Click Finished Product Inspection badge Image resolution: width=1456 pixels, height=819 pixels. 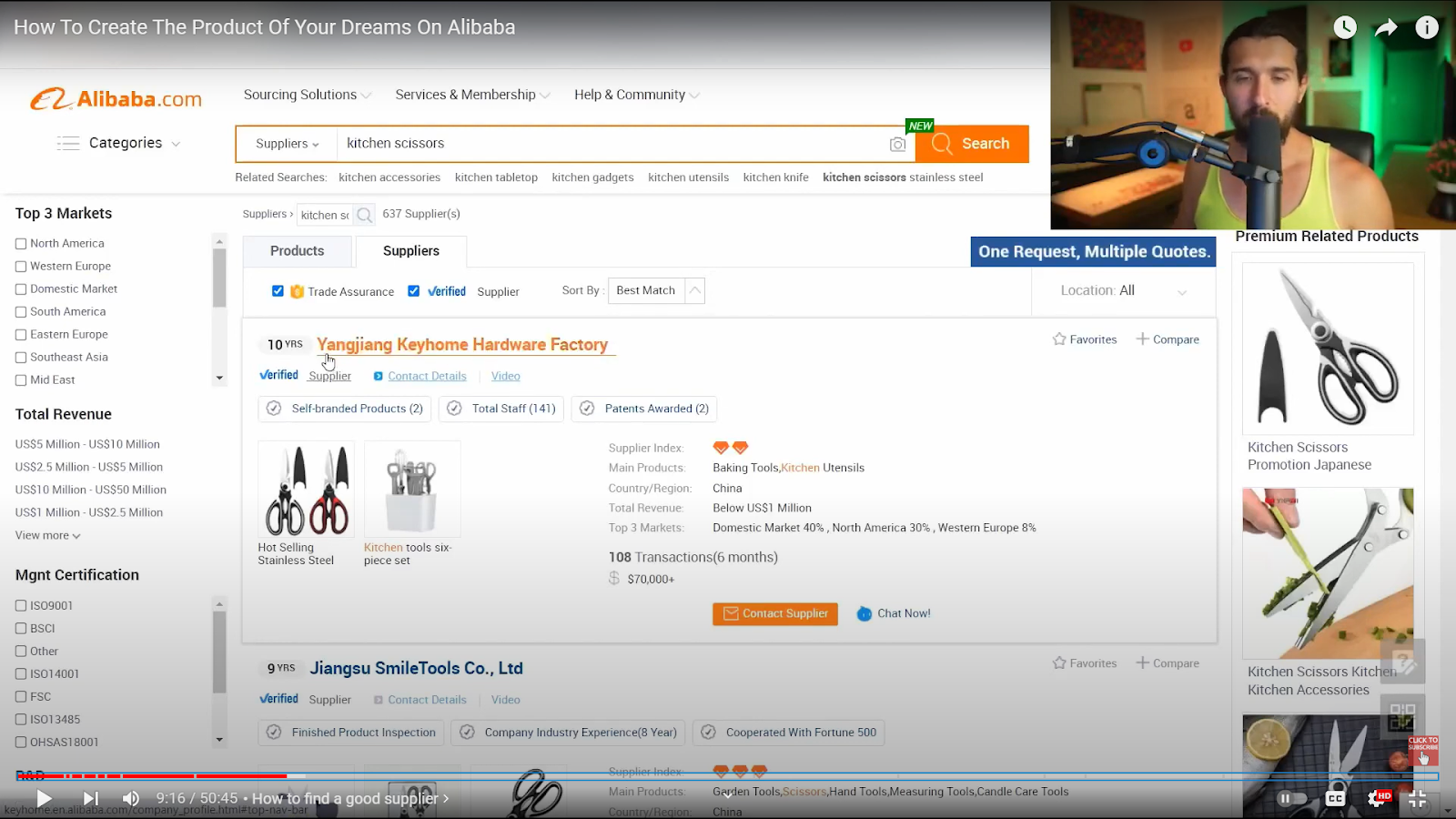coord(351,733)
